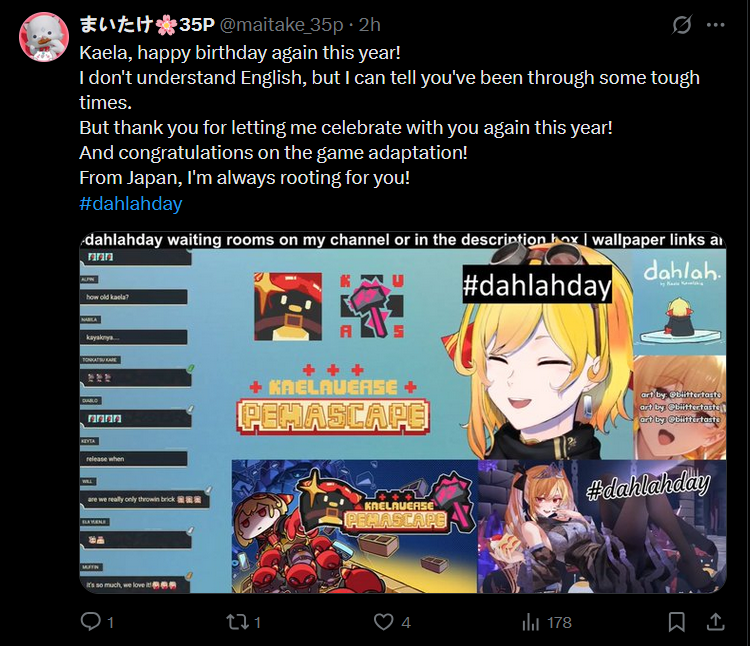Open the reply comment icon
Screen dimensions: 750x646
[x=90, y=622]
